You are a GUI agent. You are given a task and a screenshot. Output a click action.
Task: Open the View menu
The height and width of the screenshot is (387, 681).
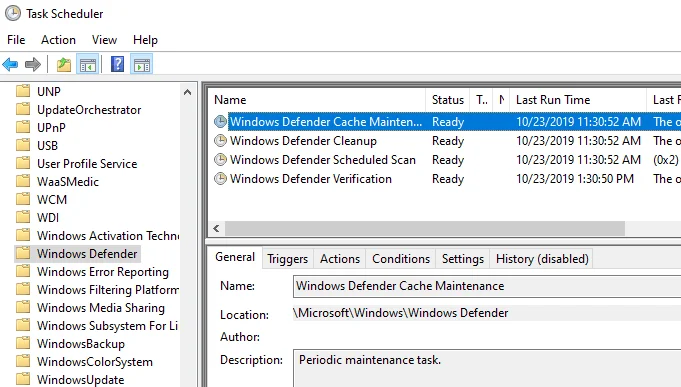[x=104, y=40]
